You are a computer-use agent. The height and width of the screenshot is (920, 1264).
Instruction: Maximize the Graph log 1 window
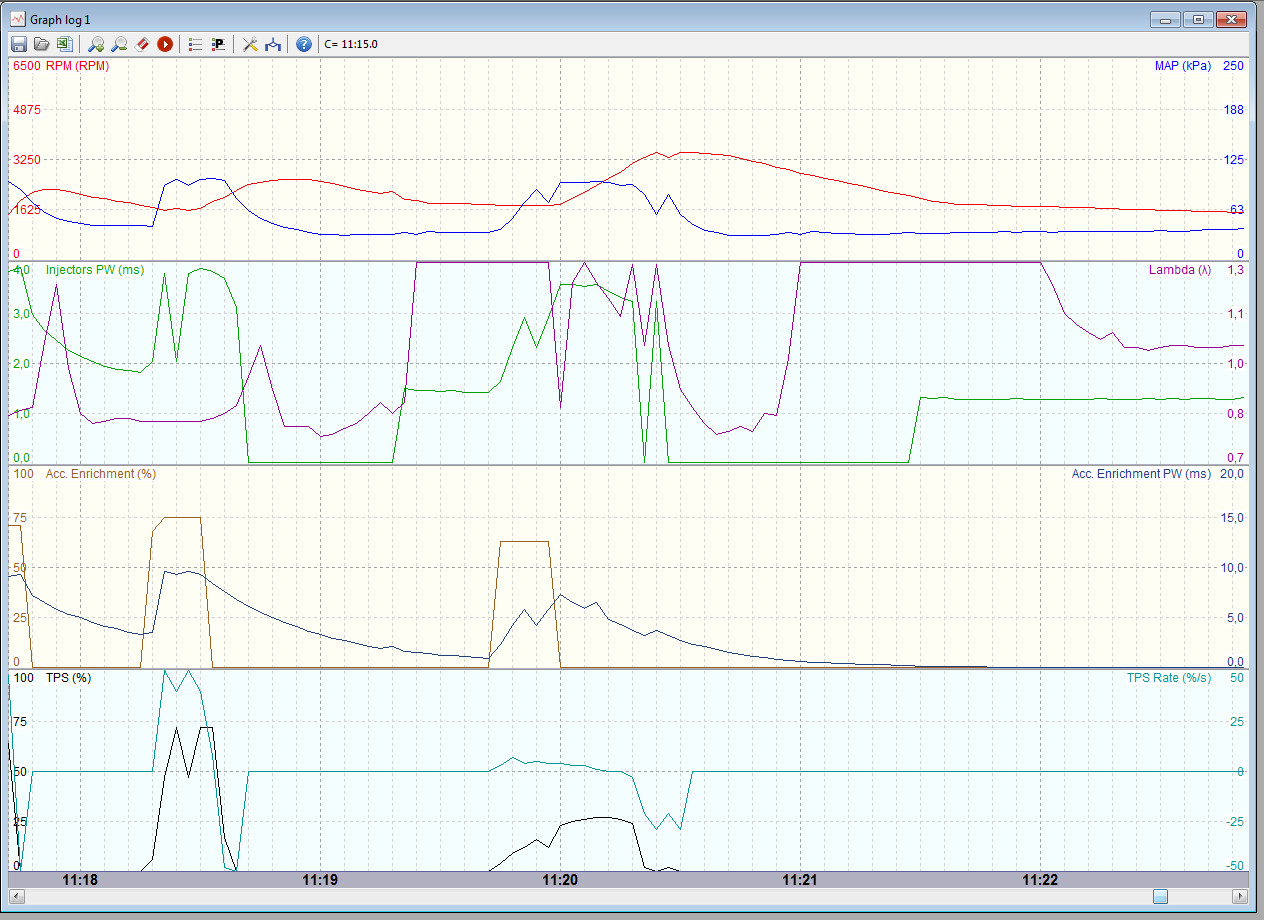click(1197, 19)
